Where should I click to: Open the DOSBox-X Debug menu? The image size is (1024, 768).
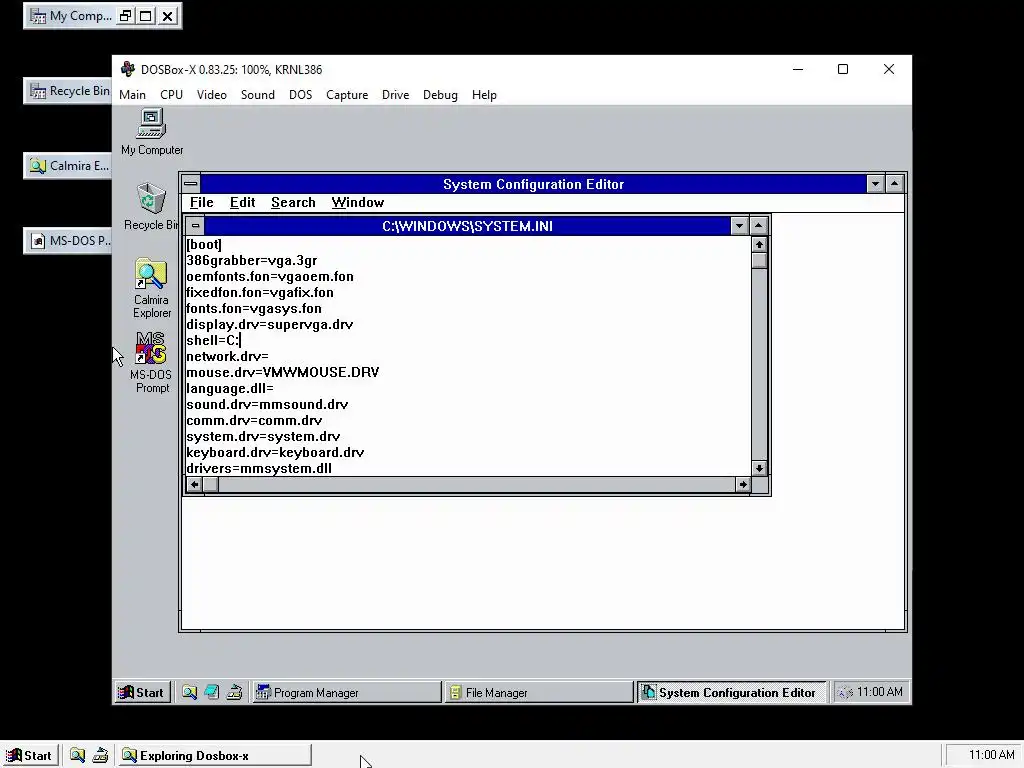coord(440,95)
